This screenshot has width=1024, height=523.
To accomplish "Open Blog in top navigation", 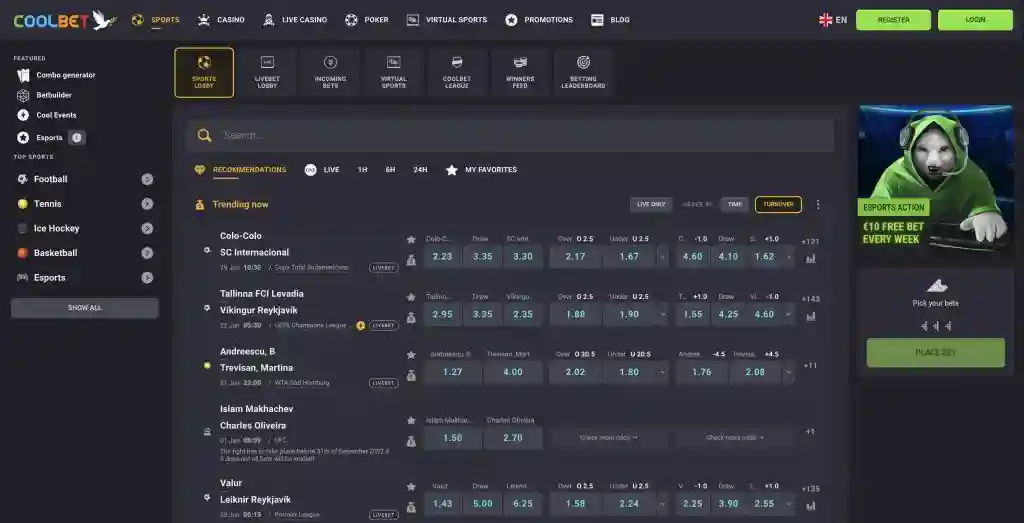I will tap(611, 20).
